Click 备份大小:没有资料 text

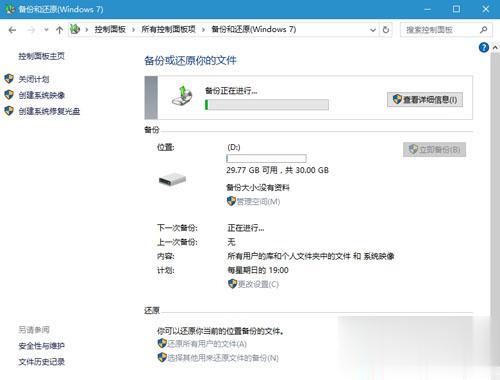coord(258,188)
